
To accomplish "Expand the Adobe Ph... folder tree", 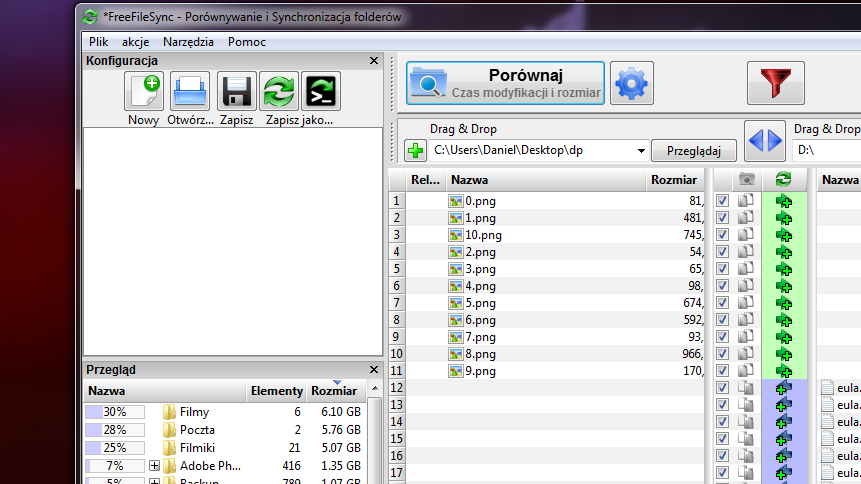I will [154, 466].
